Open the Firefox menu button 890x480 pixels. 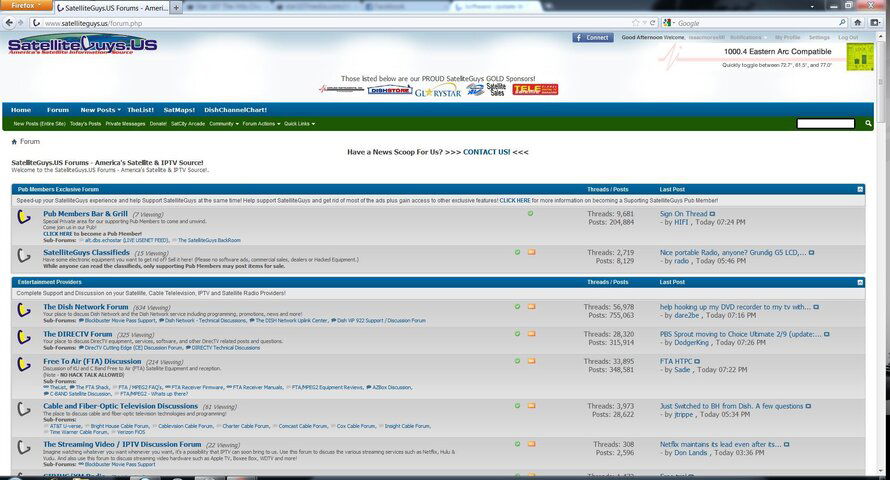tap(26, 6)
